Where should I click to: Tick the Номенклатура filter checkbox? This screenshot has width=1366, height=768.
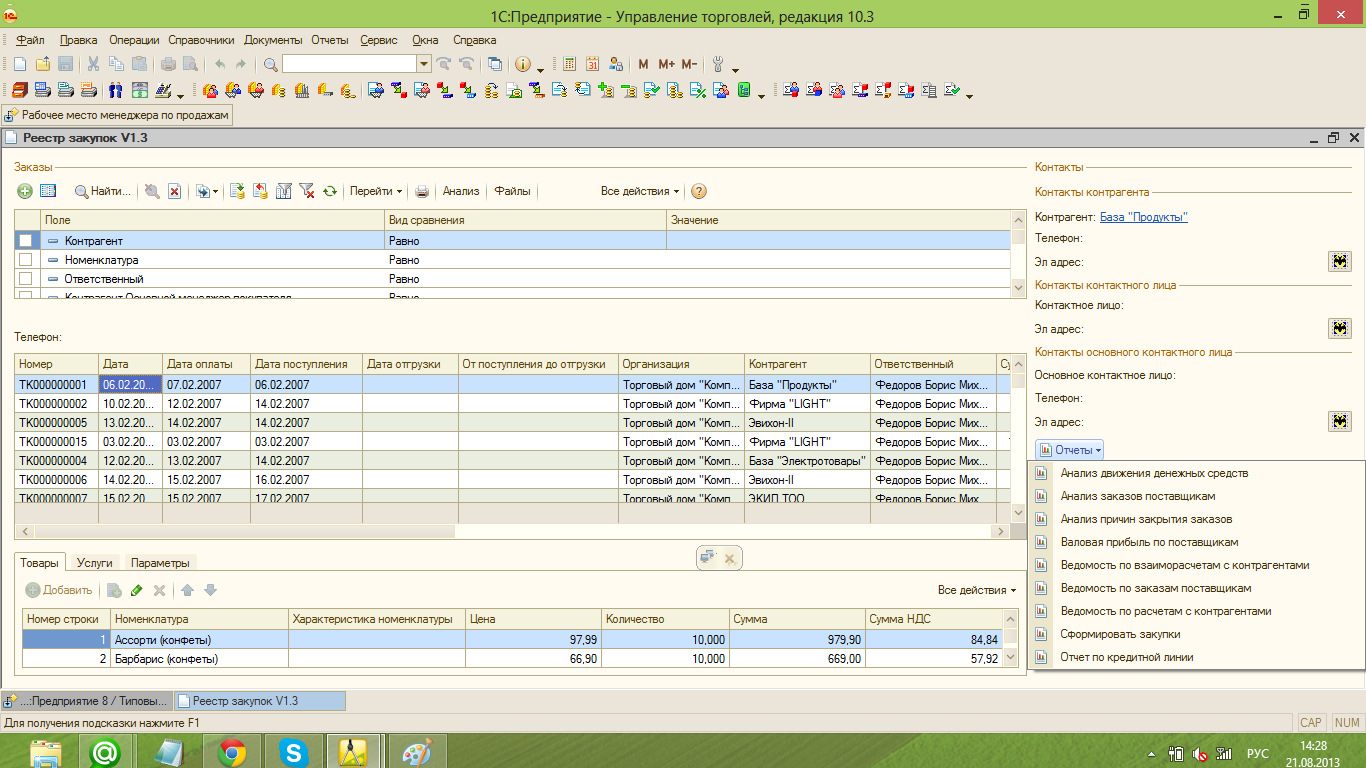point(26,259)
